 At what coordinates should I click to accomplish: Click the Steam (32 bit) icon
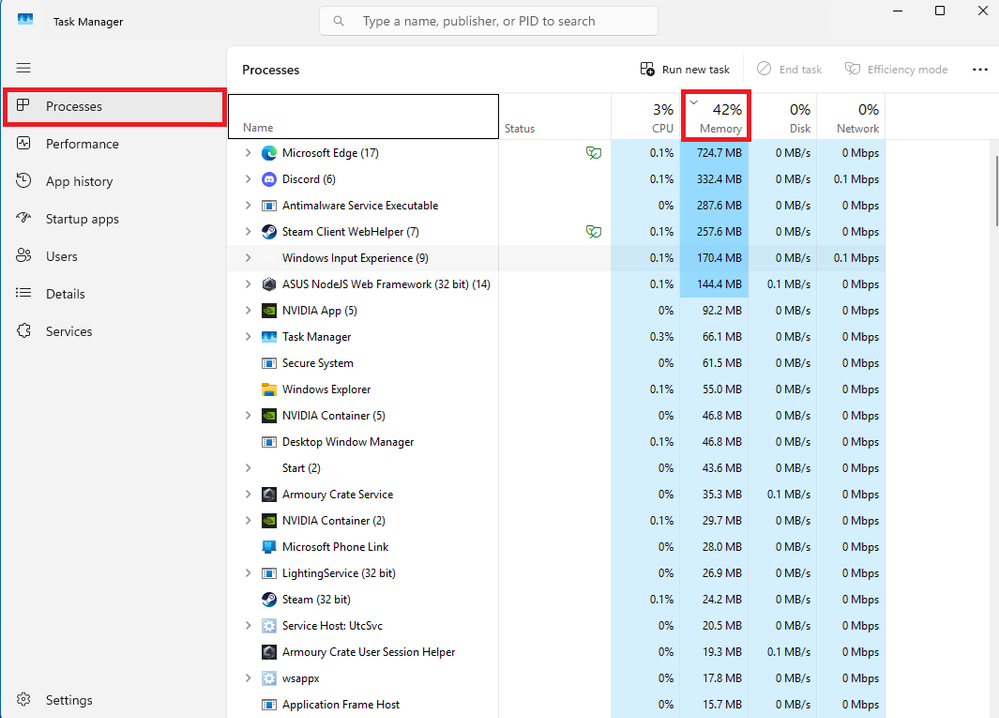click(269, 600)
